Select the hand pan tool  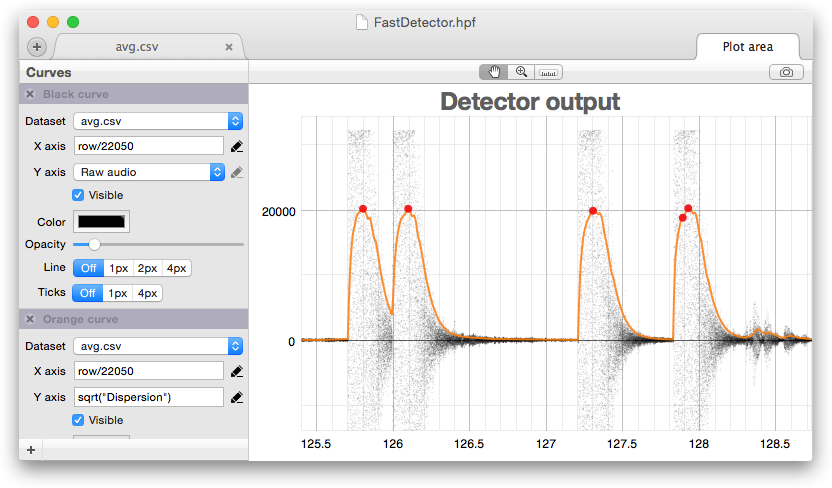click(x=493, y=72)
